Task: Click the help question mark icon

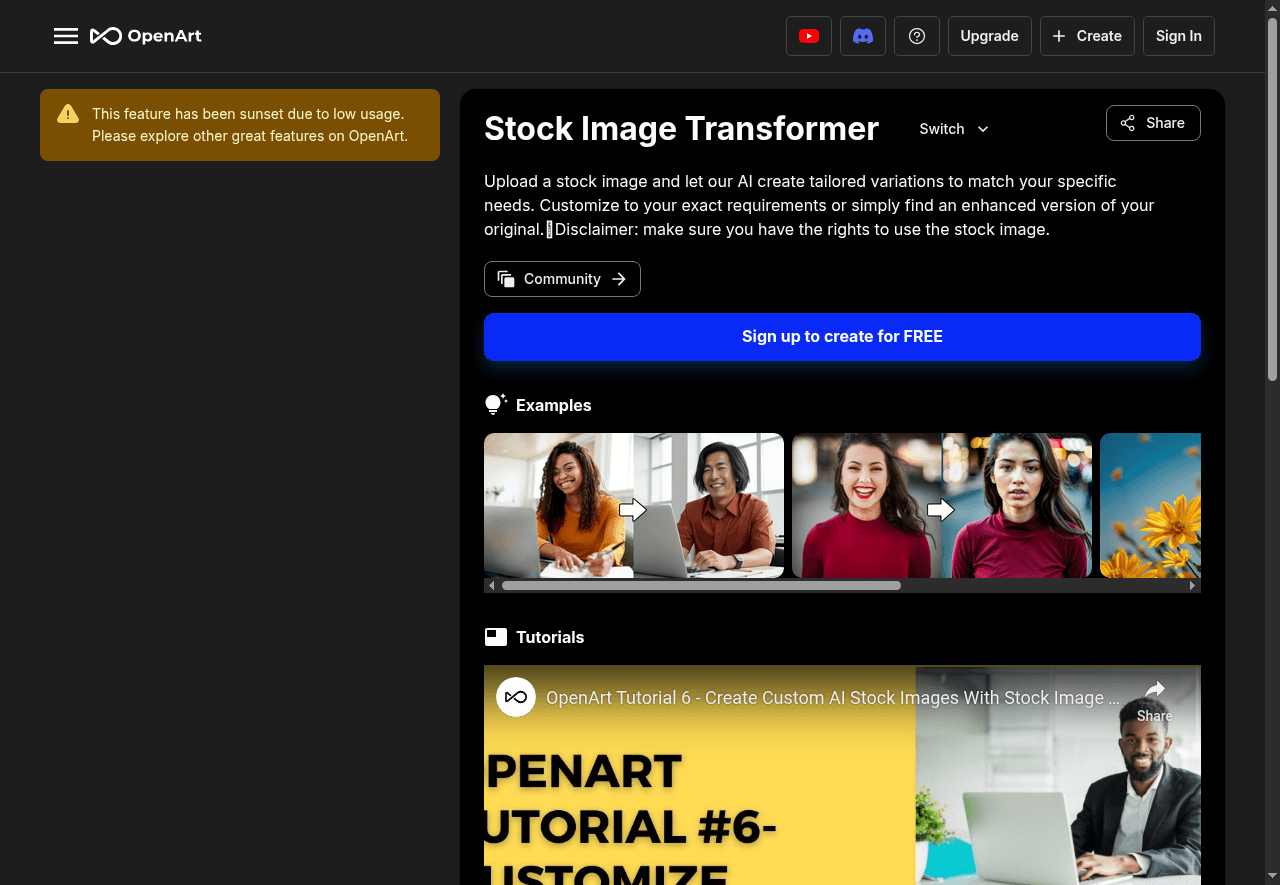Action: click(x=916, y=35)
